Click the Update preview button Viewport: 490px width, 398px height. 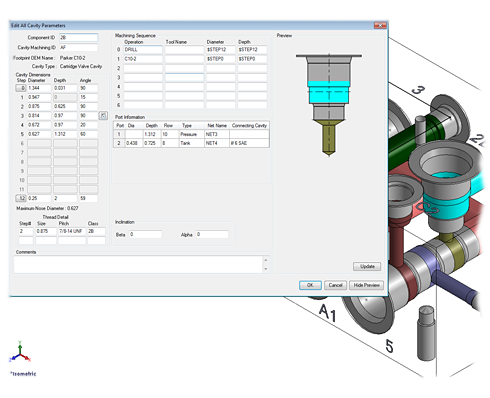point(367,266)
